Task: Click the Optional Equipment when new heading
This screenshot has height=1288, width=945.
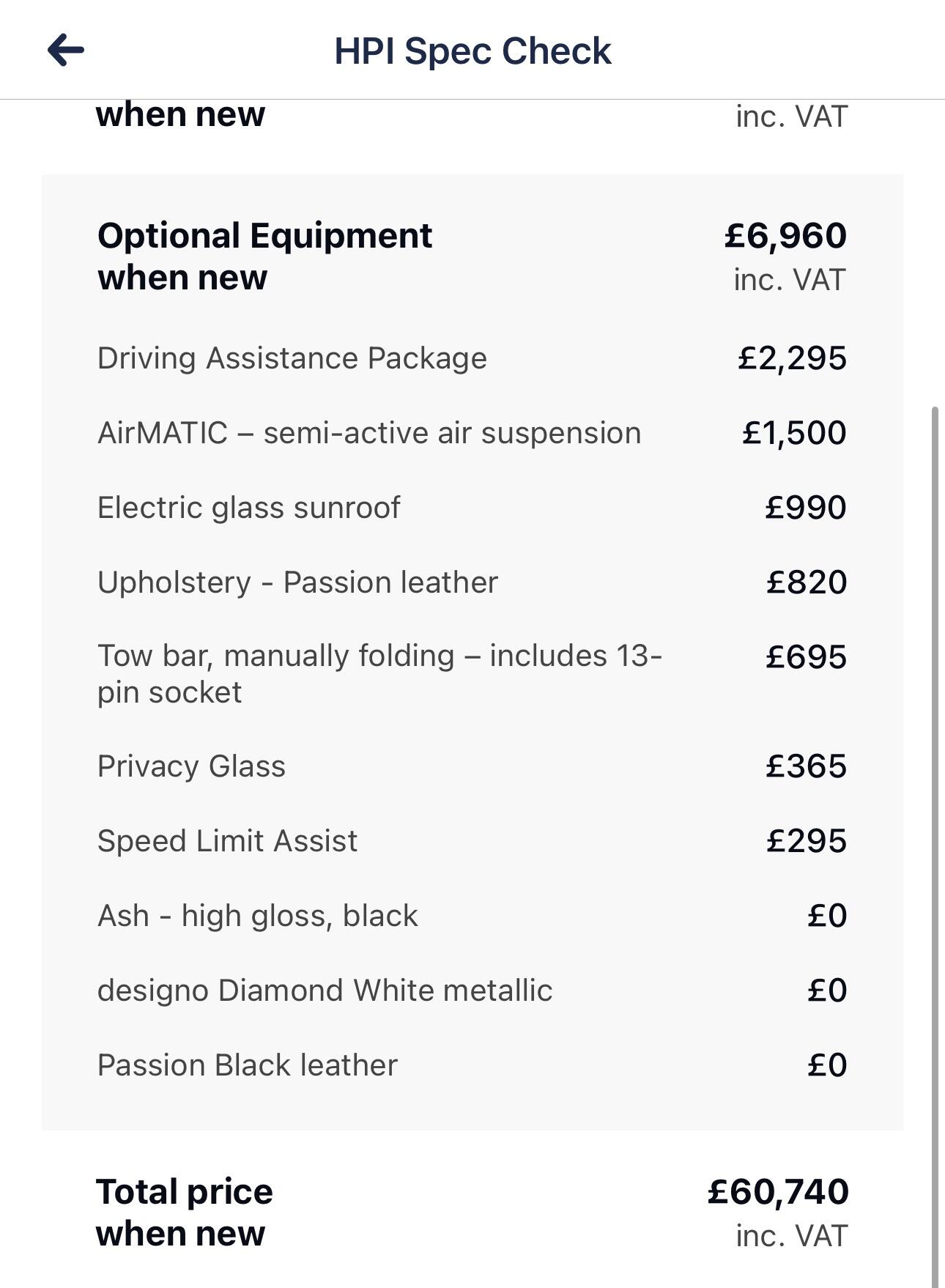Action: 264,256
